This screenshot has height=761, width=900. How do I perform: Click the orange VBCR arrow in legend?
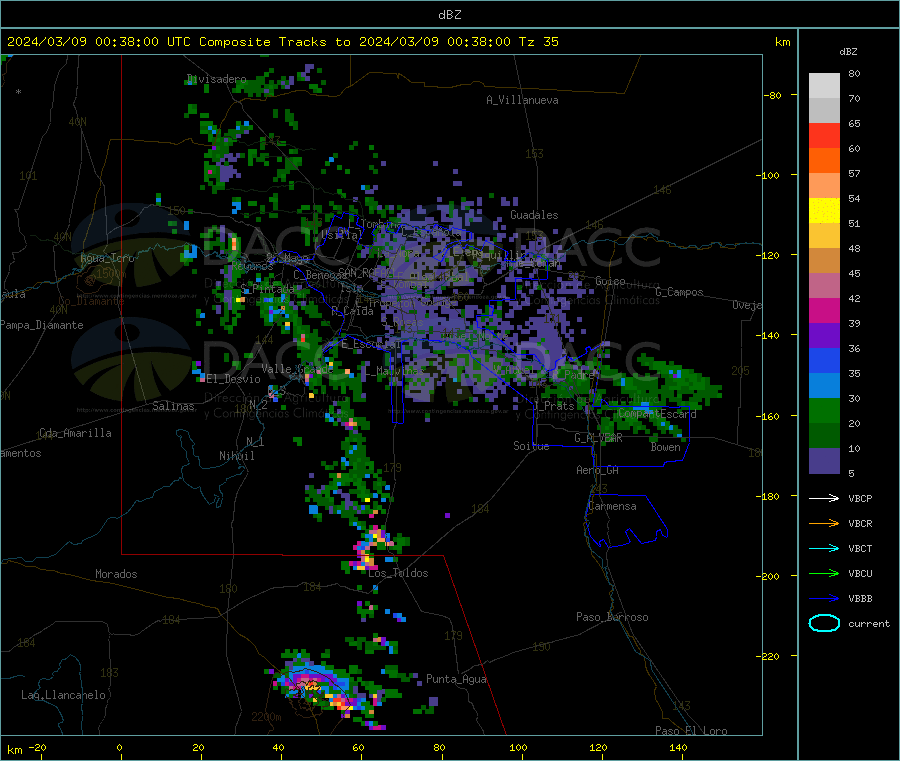824,523
